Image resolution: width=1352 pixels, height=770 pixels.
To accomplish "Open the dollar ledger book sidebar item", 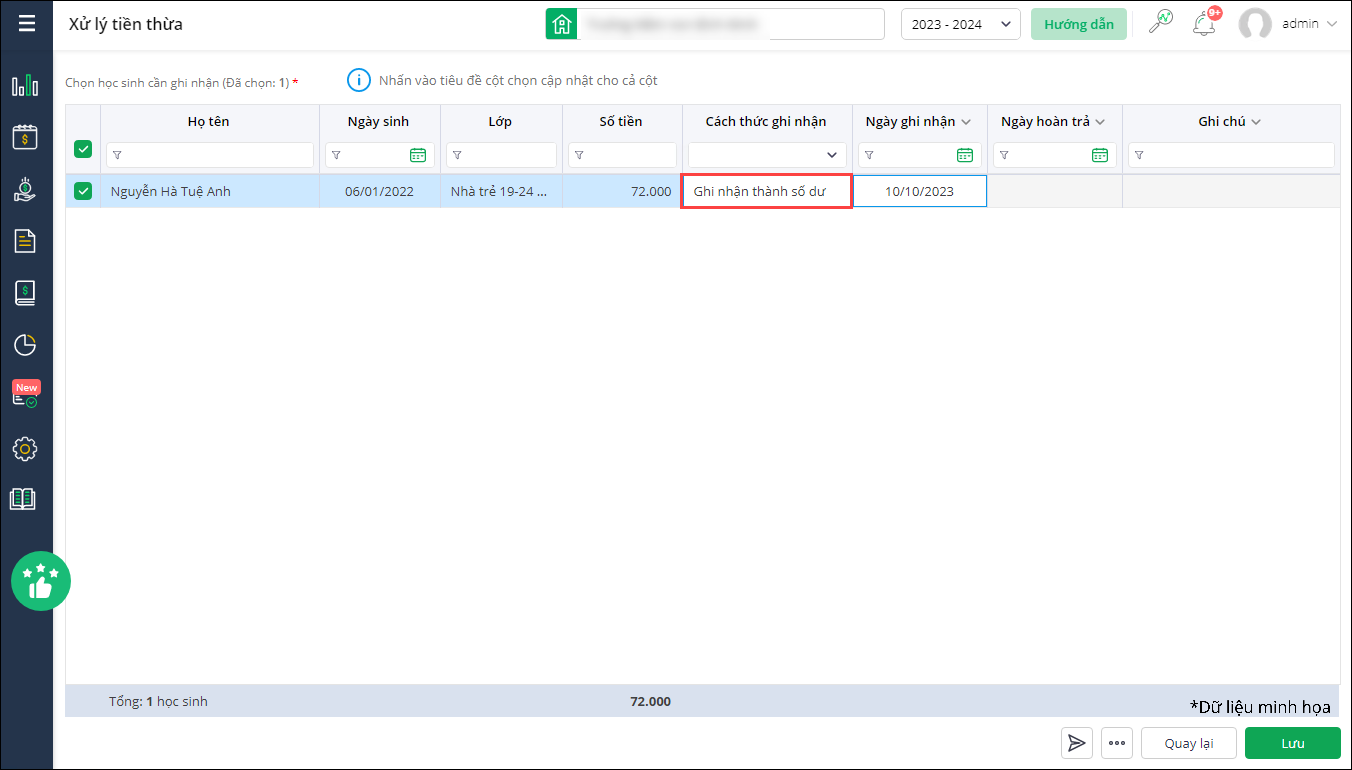I will [x=25, y=293].
